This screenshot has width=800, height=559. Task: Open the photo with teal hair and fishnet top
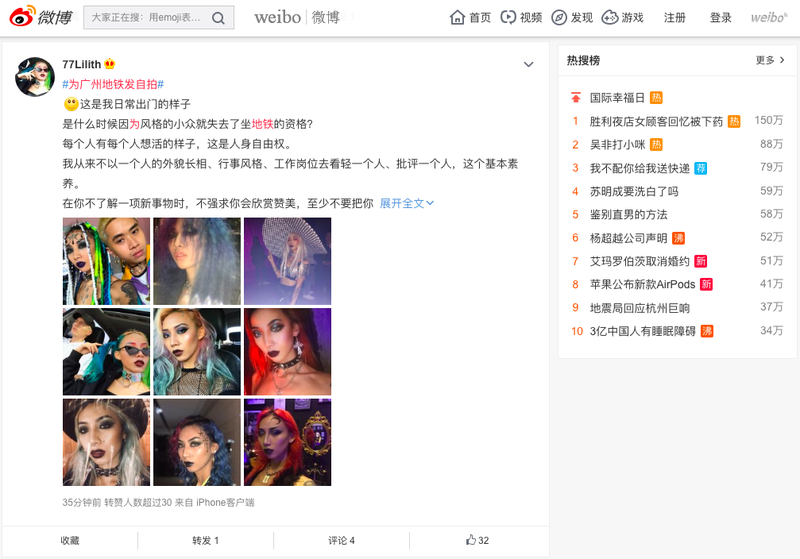point(197,351)
